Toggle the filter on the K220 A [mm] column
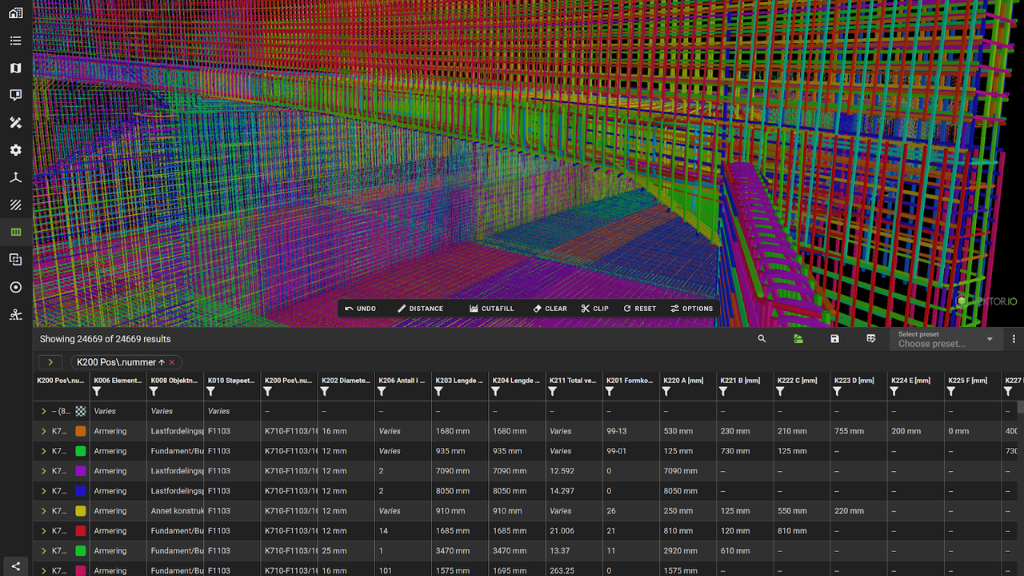Screen dimensions: 1024x576 (666, 392)
